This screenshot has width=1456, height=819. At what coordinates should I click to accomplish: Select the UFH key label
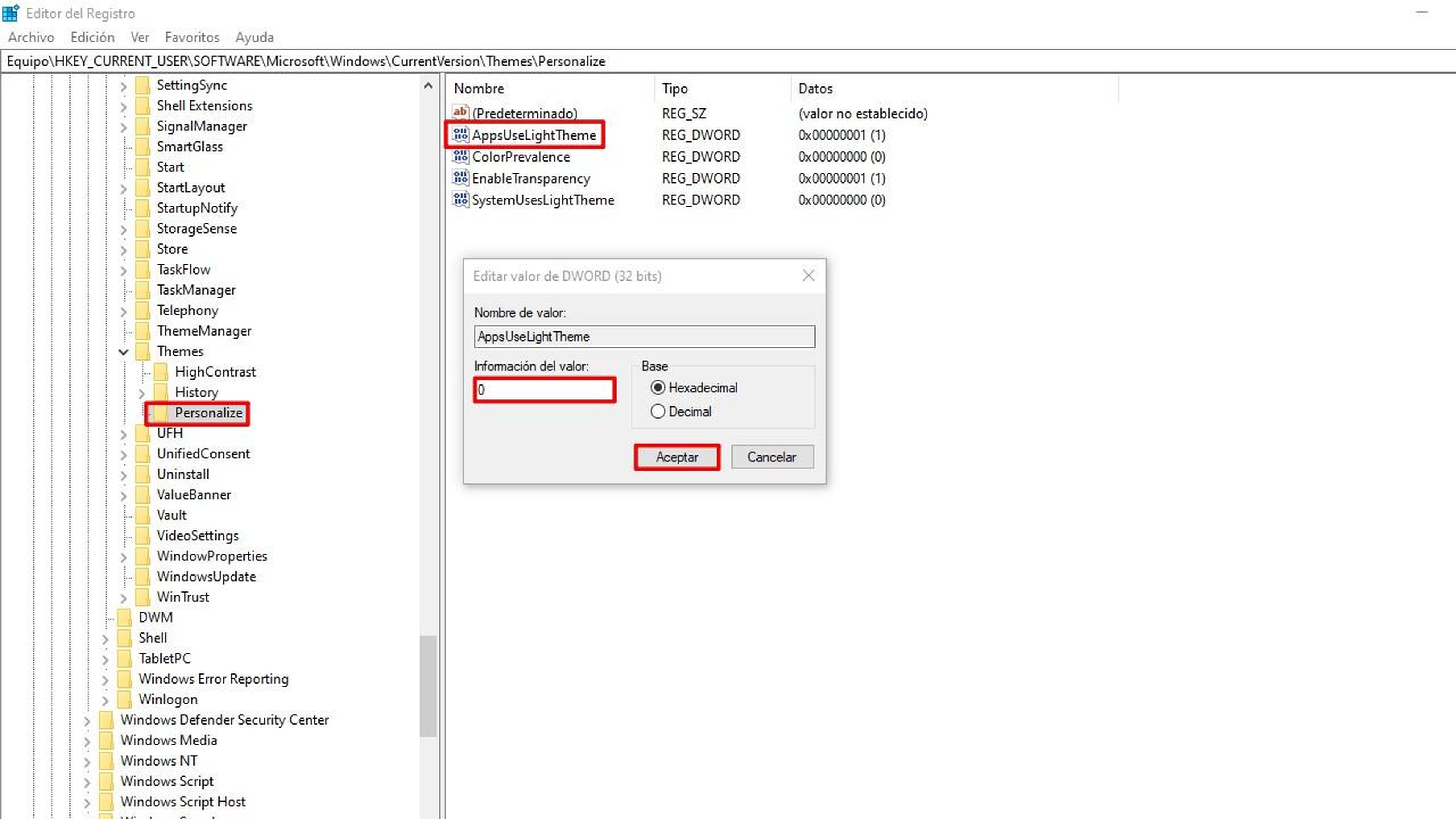pos(169,433)
